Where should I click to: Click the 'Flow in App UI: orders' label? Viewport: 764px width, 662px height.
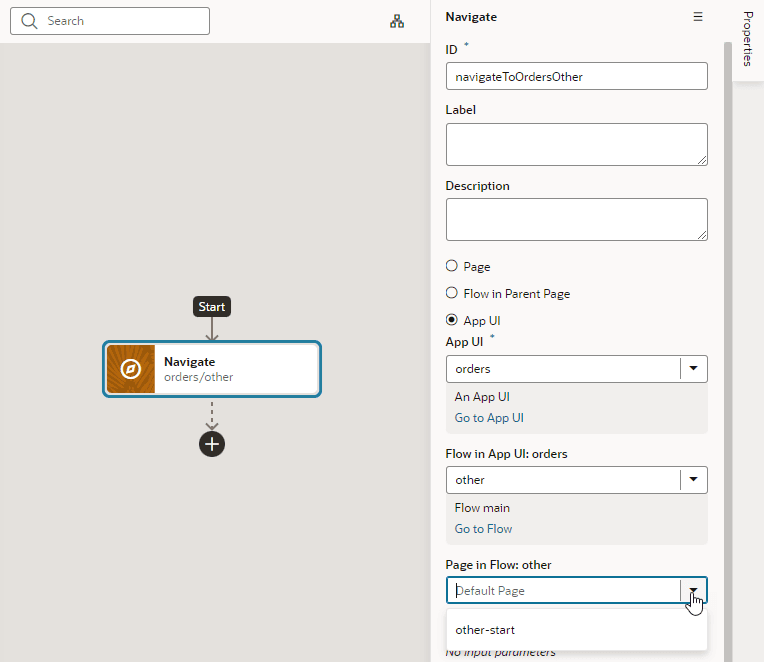click(x=506, y=454)
